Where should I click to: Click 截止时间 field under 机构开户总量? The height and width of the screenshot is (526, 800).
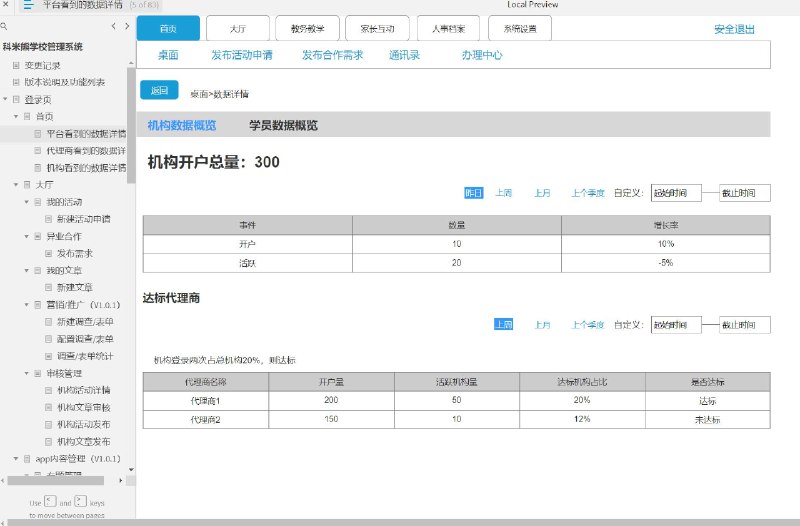pyautogui.click(x=744, y=193)
